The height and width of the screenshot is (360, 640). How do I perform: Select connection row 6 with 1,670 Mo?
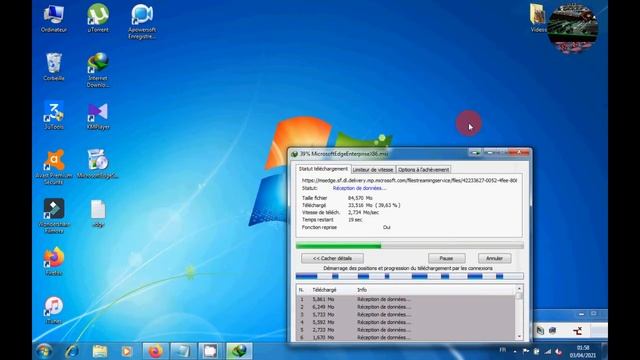pos(405,338)
